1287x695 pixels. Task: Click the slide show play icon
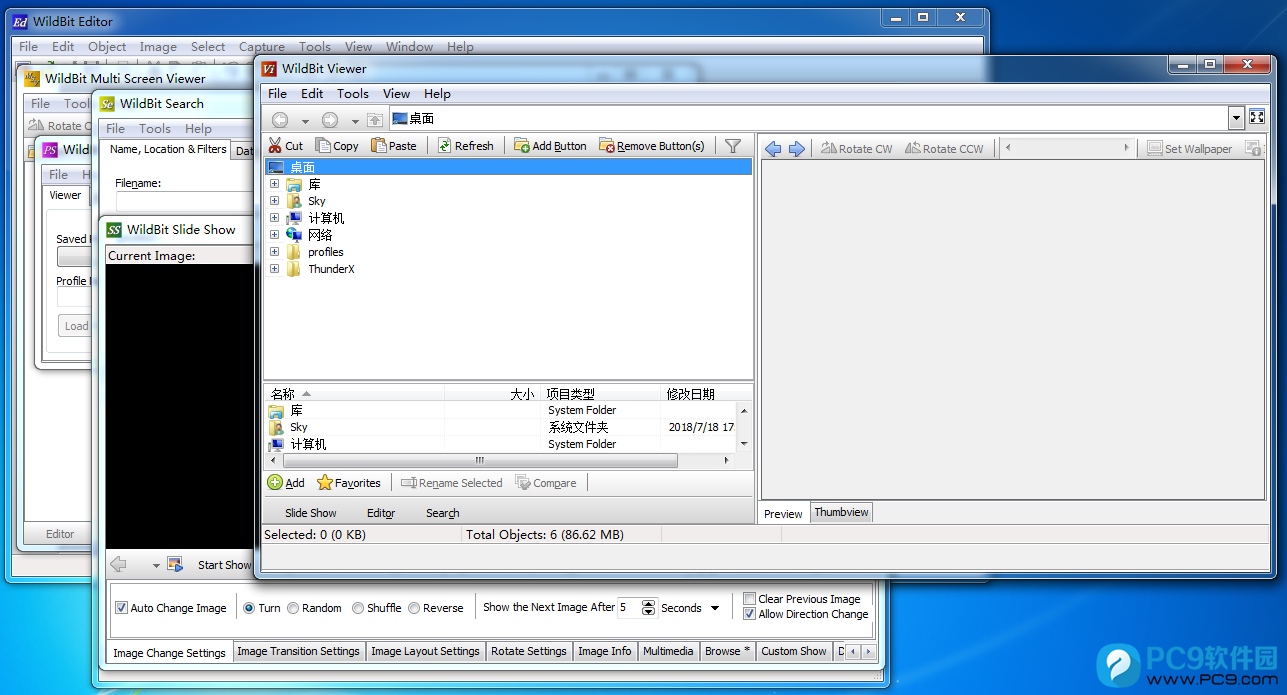(x=175, y=565)
